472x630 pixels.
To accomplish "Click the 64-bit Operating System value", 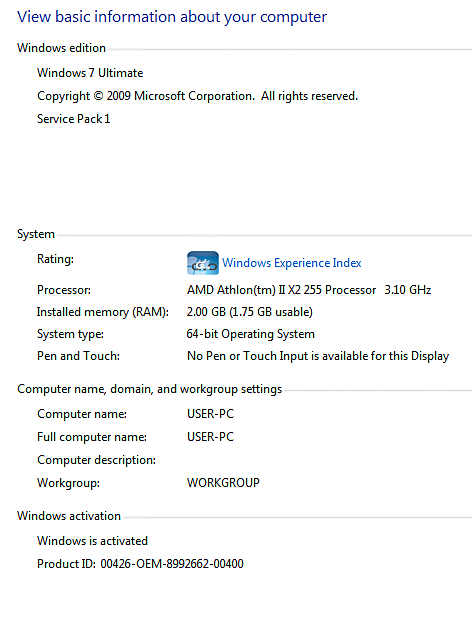I will (x=251, y=334).
